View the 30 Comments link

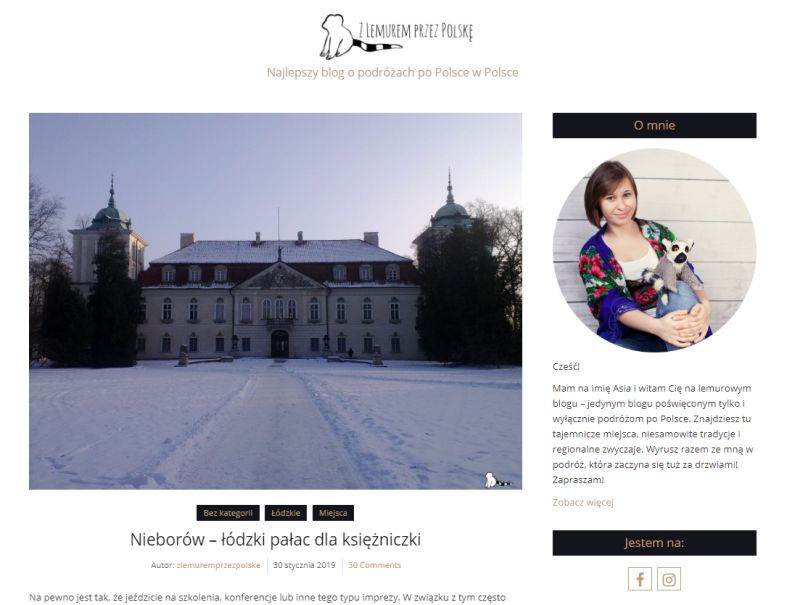(374, 565)
